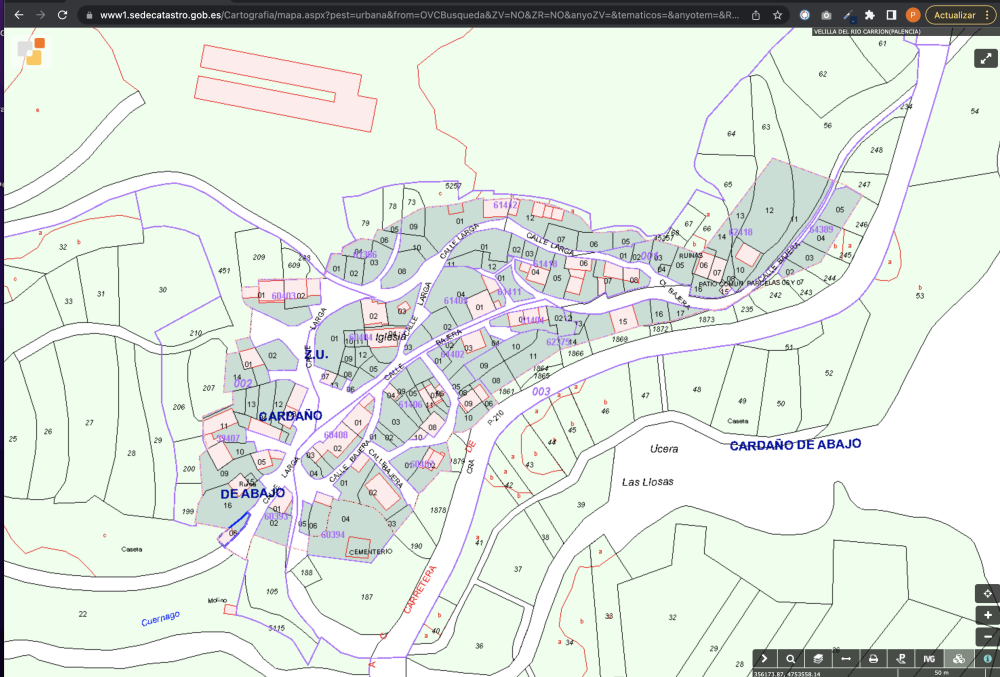
Task: Click block number 60394
Action: (x=332, y=535)
